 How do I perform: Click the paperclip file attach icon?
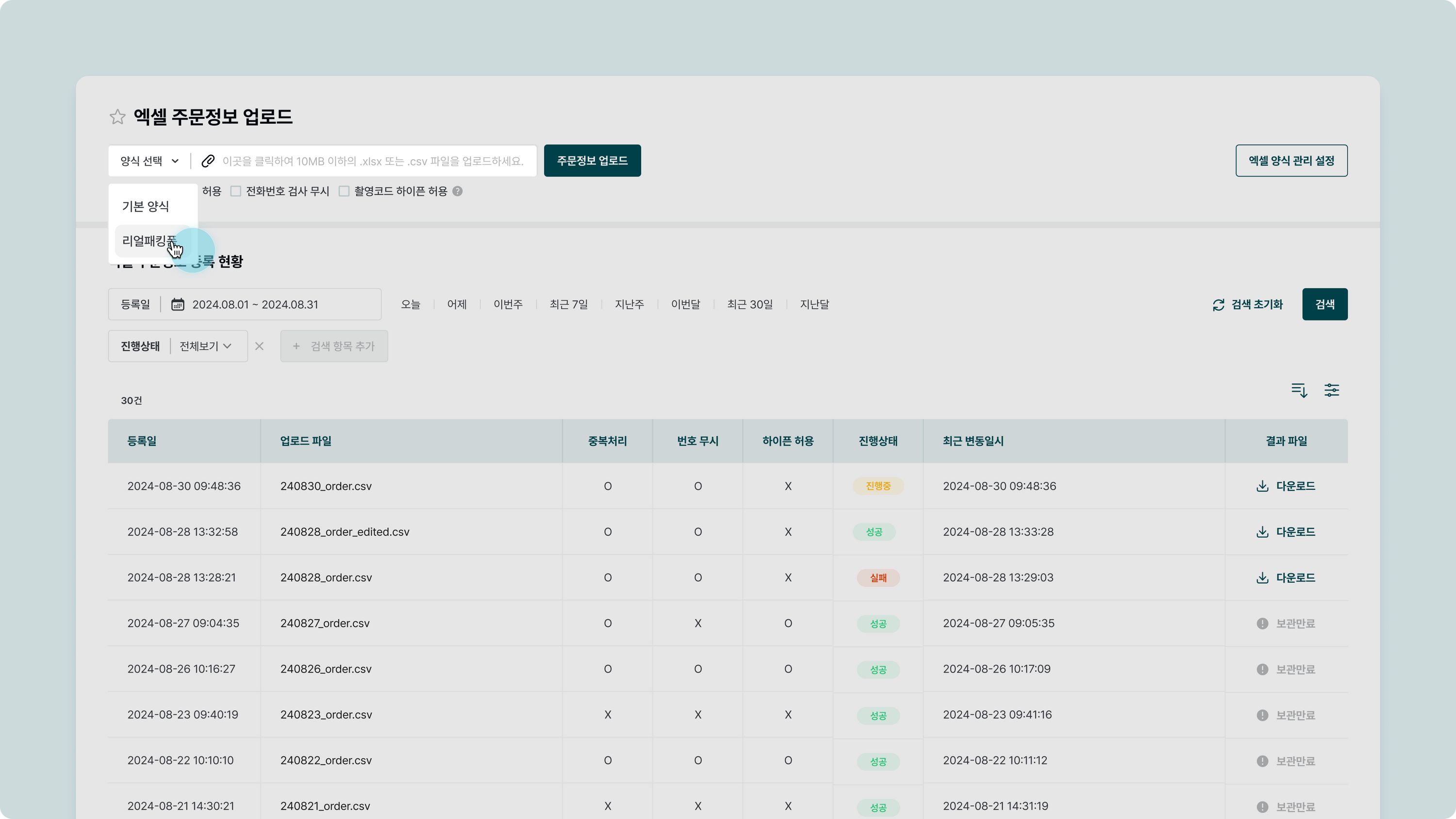[x=208, y=161]
